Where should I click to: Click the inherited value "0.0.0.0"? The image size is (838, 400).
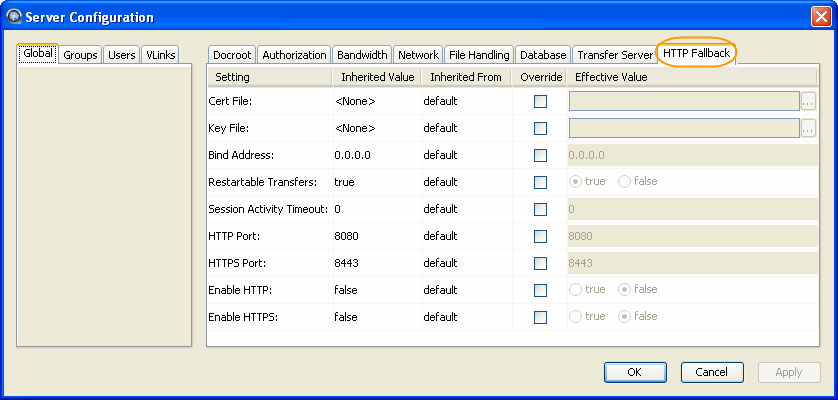click(x=352, y=156)
